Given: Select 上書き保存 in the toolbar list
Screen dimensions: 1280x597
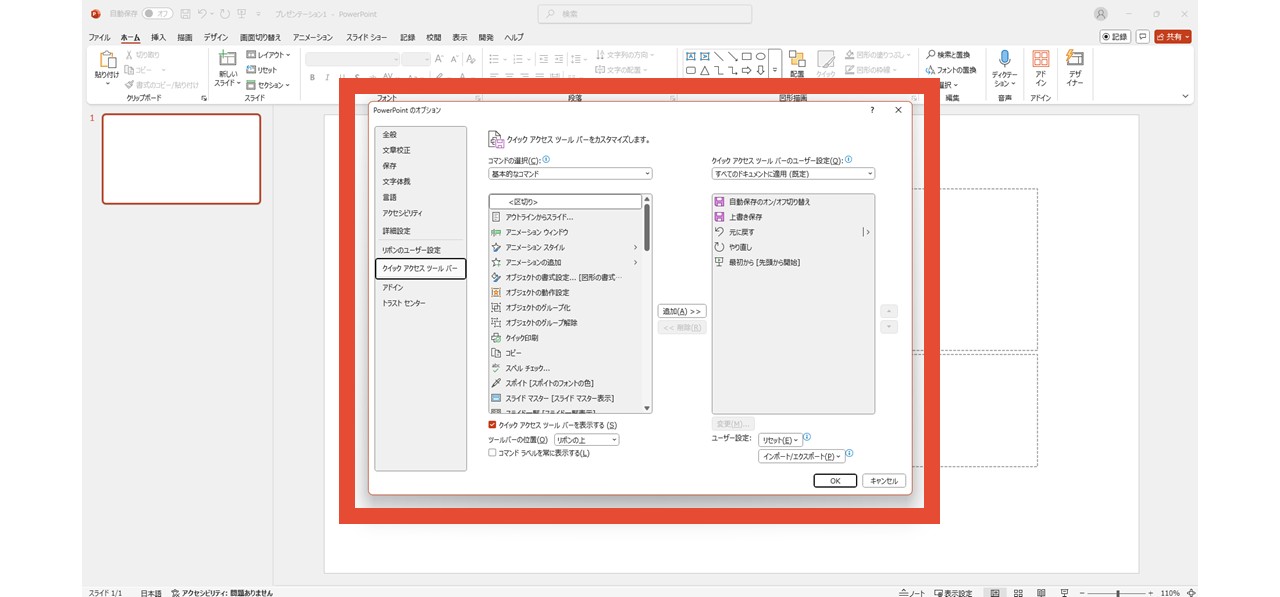Looking at the screenshot, I should 792,217.
